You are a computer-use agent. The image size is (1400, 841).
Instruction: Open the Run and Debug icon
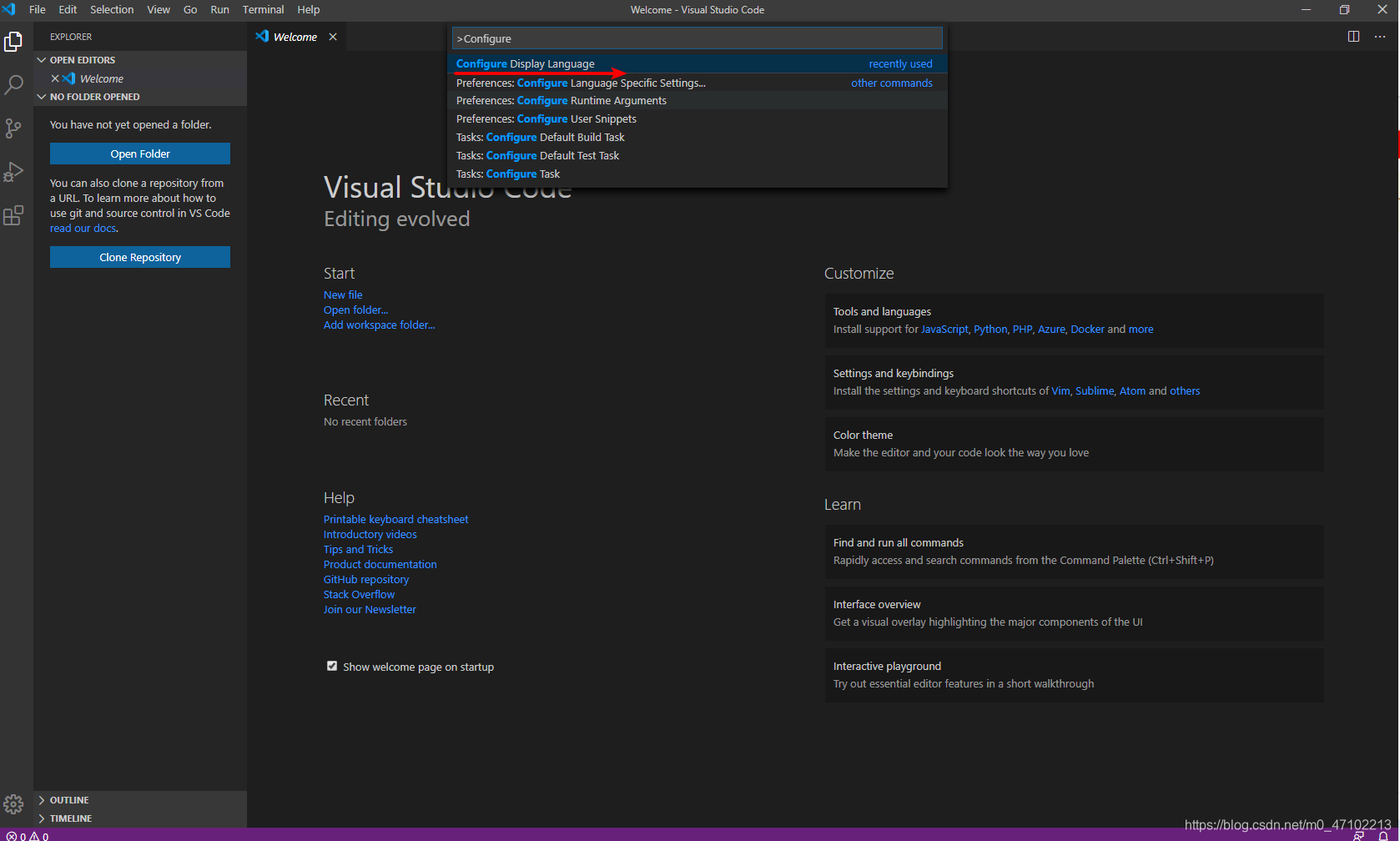(13, 172)
